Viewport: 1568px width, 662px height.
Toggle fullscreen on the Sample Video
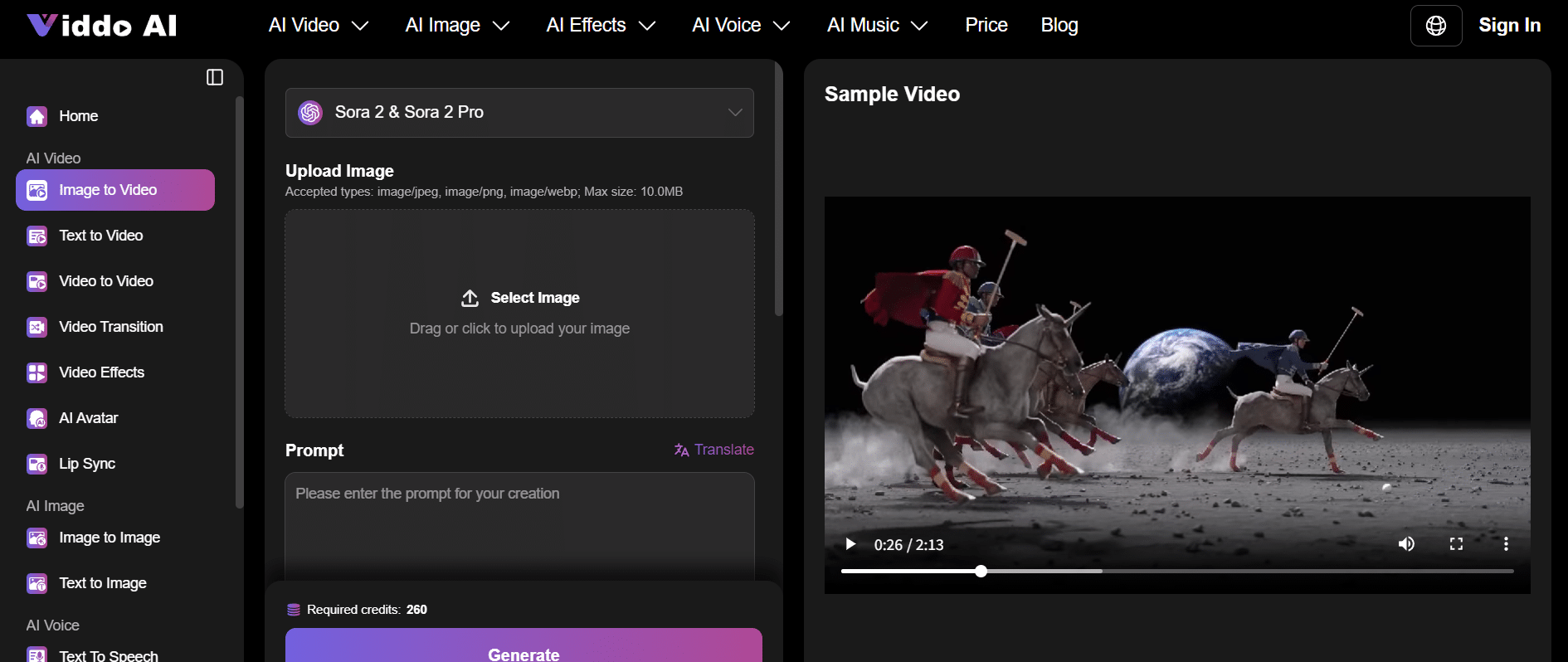(x=1456, y=544)
